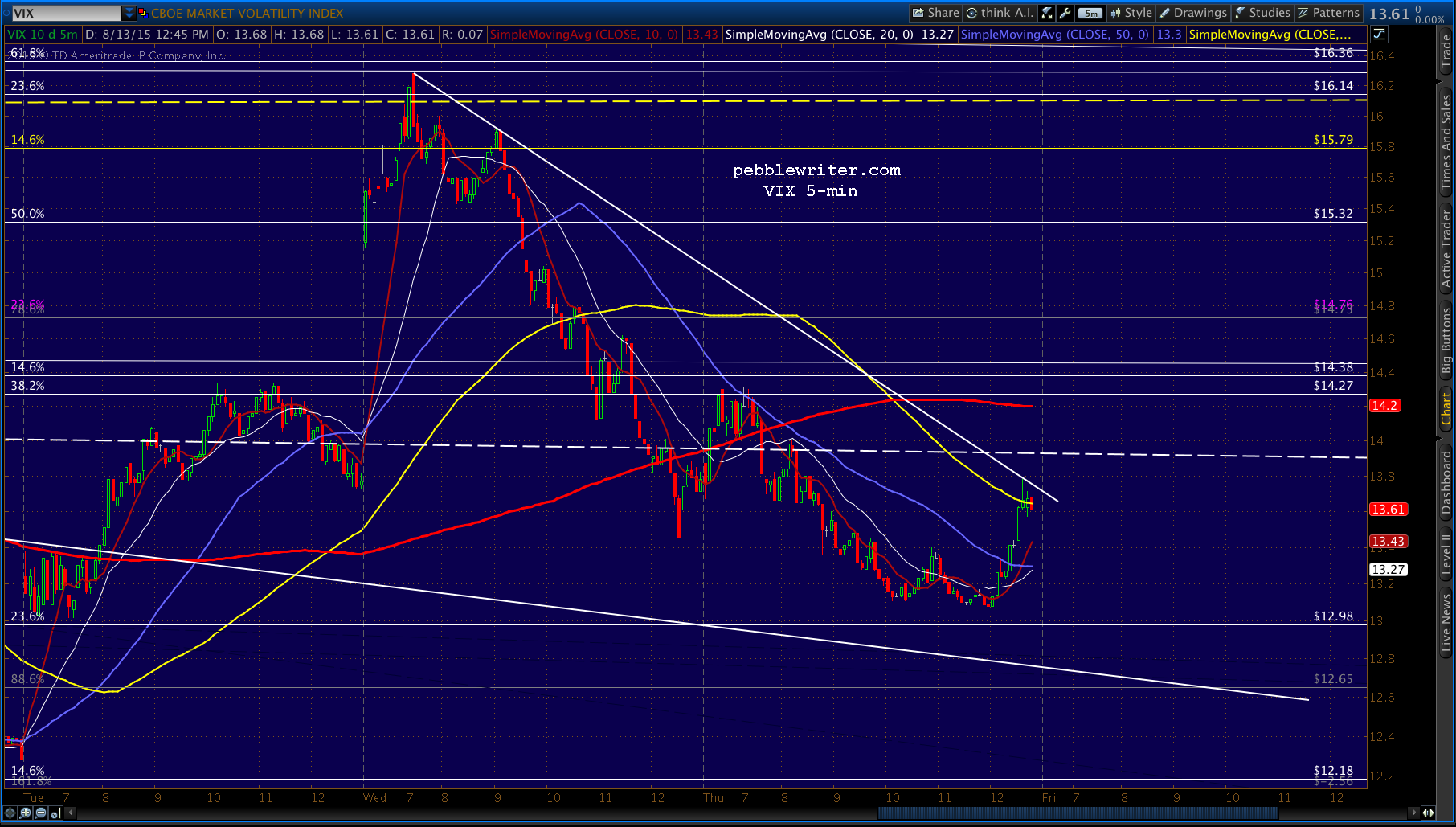Open the Patterns menu
Screen dimensions: 1456x827
1328,13
